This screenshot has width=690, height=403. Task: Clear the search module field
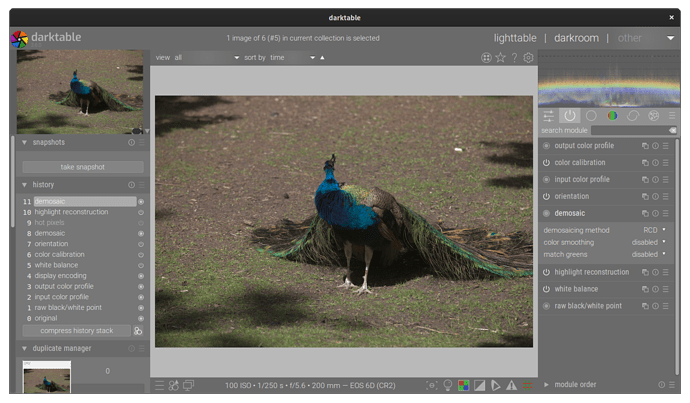(672, 130)
